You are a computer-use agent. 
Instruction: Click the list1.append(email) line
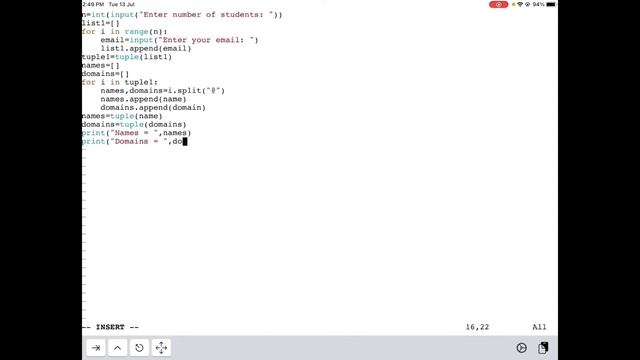pyautogui.click(x=146, y=49)
